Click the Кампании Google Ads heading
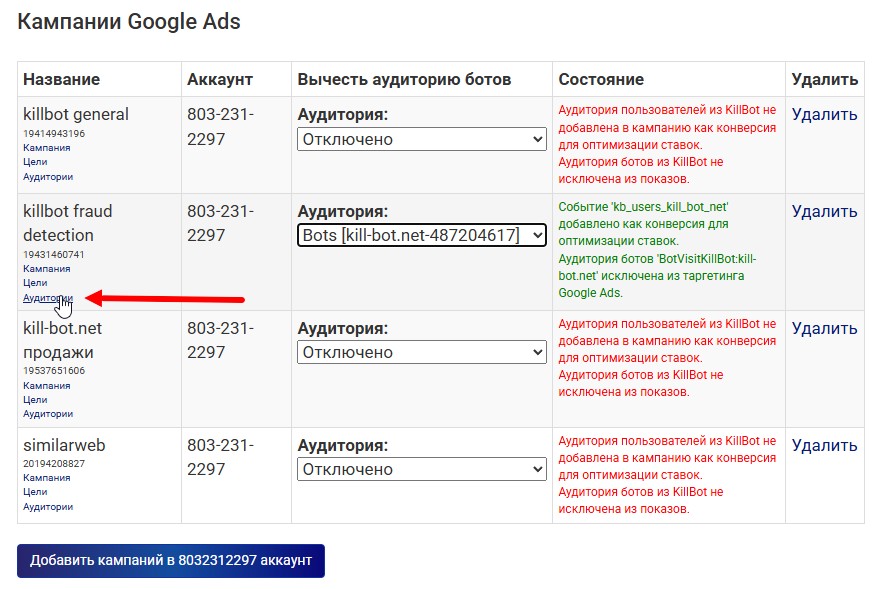Screen dimensions: 886x589 tap(129, 21)
